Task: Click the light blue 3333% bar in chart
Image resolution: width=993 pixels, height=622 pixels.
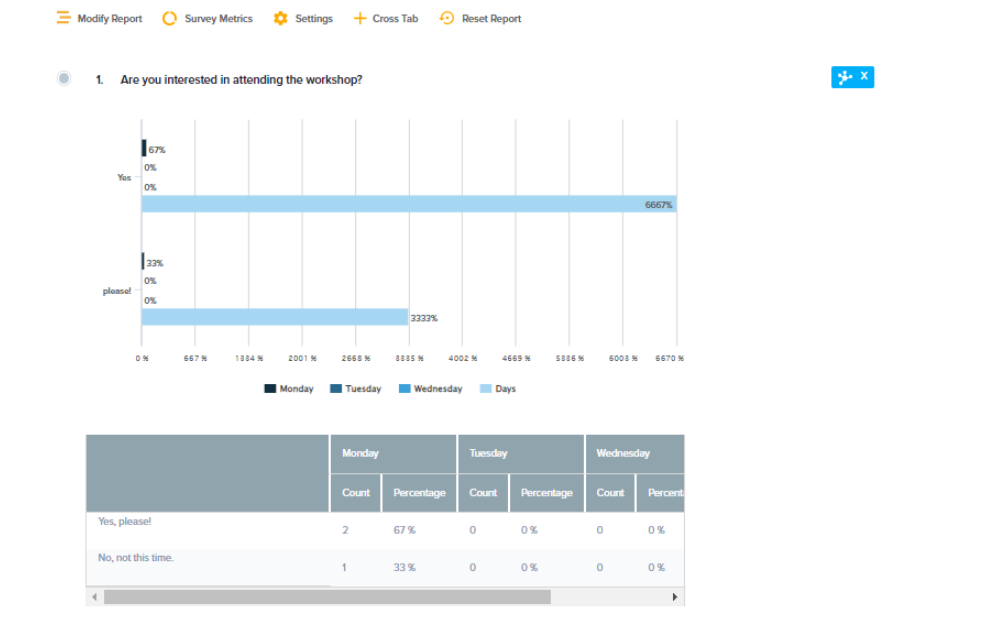Action: (274, 317)
